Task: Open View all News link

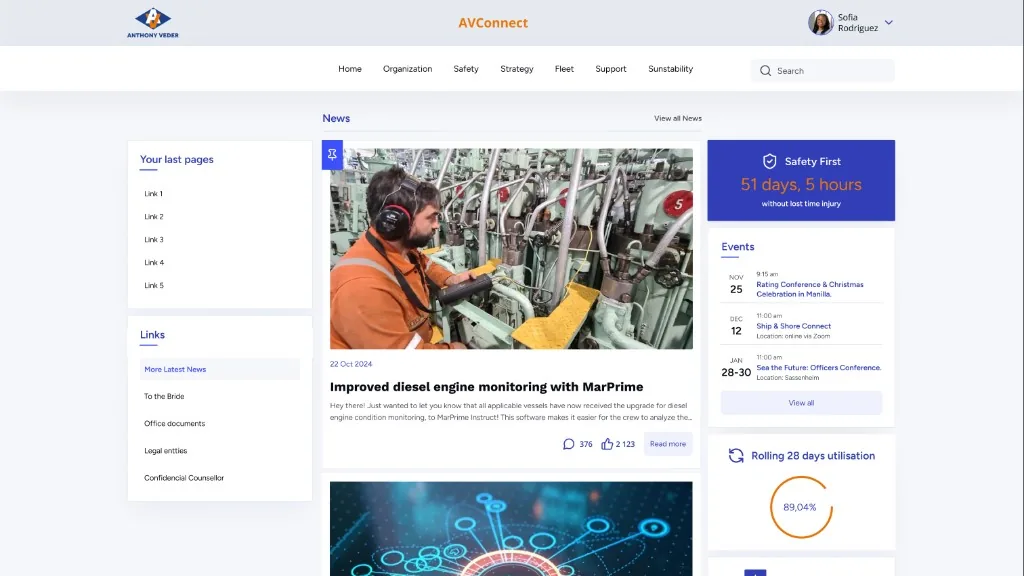Action: click(678, 118)
